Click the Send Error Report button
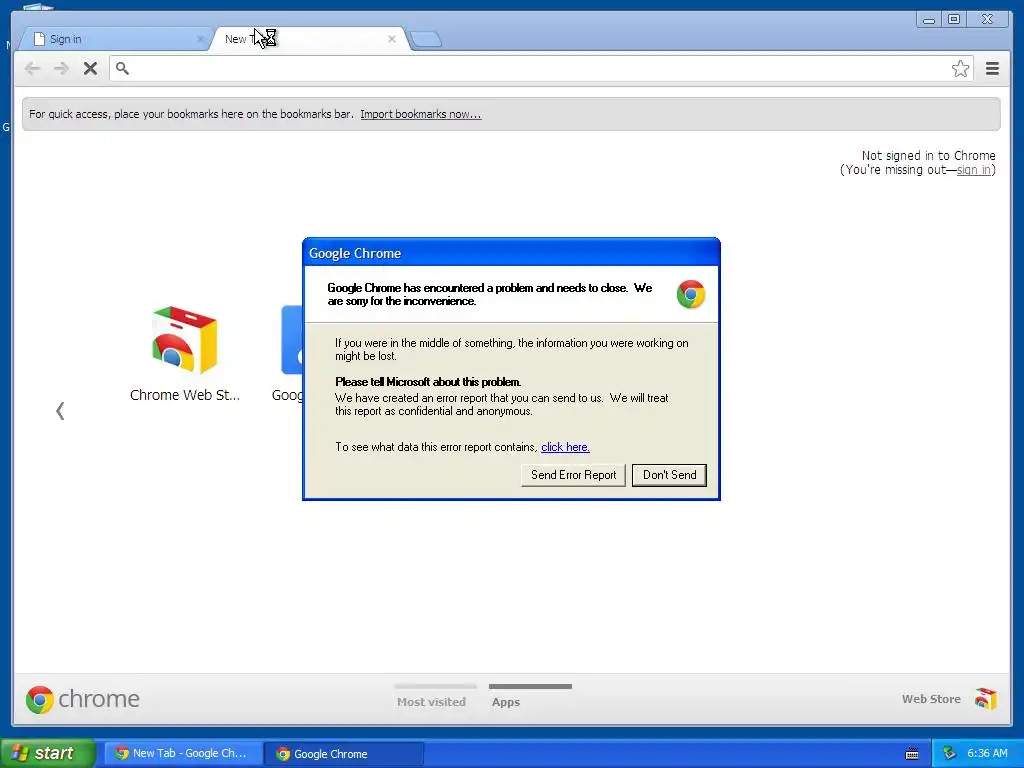This screenshot has width=1024, height=768. (x=573, y=475)
